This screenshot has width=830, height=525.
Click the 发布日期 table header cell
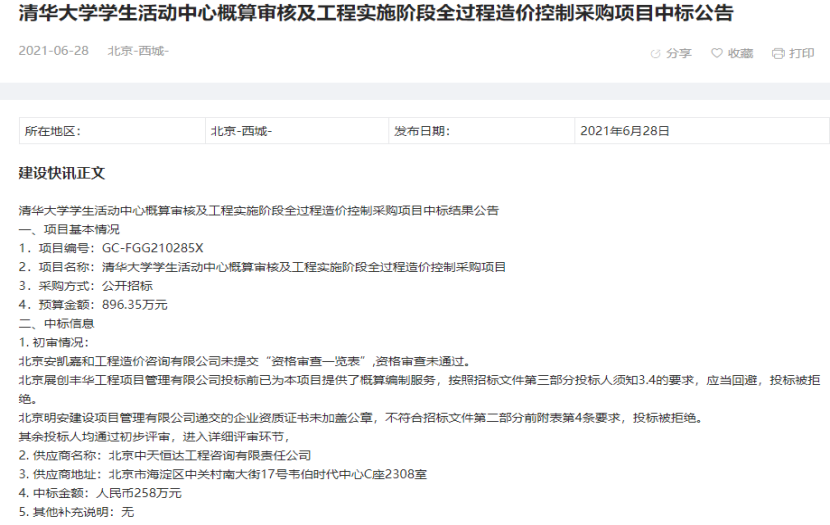[x=421, y=131]
